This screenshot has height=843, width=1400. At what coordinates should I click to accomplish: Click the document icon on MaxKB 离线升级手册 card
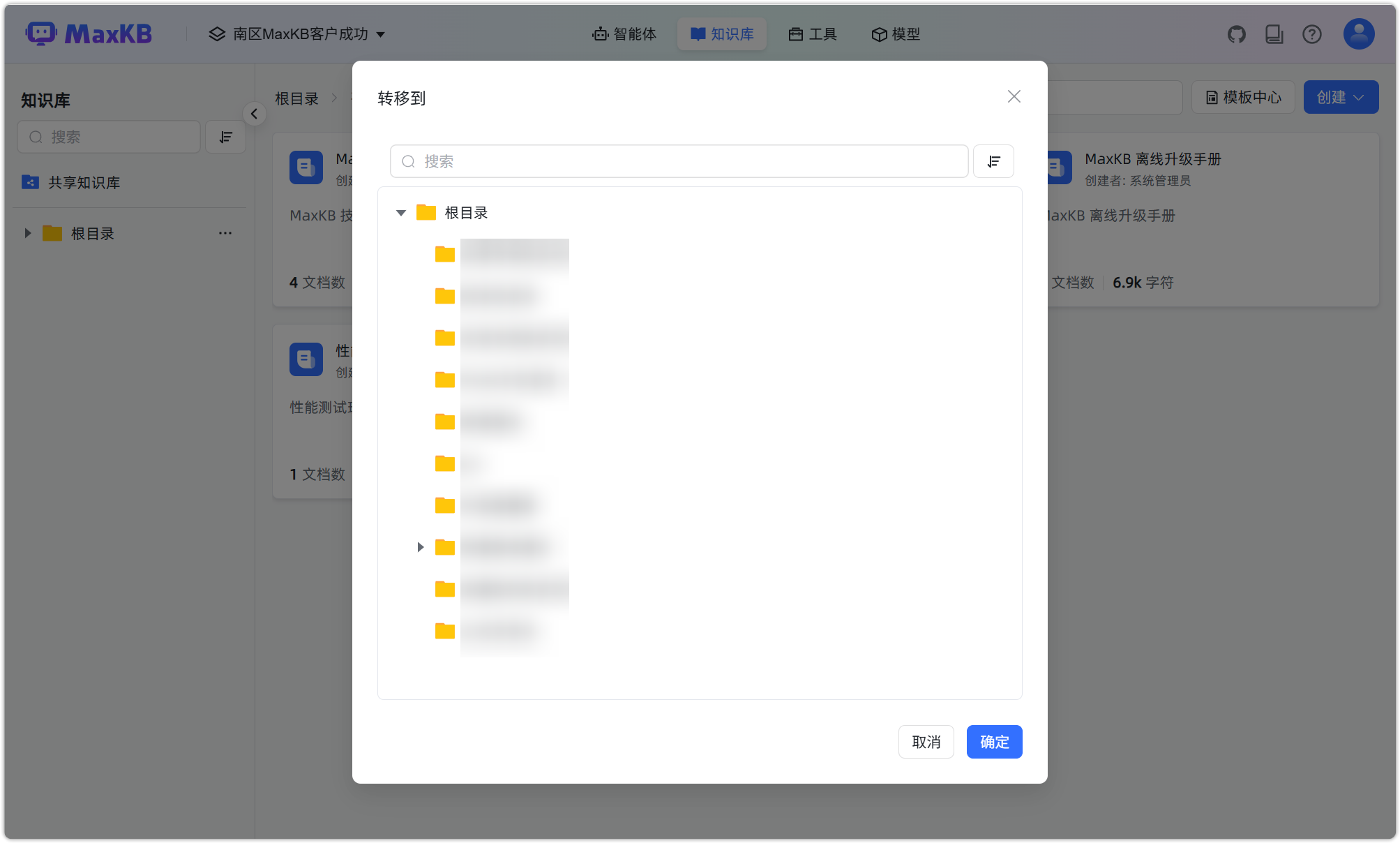[1056, 167]
